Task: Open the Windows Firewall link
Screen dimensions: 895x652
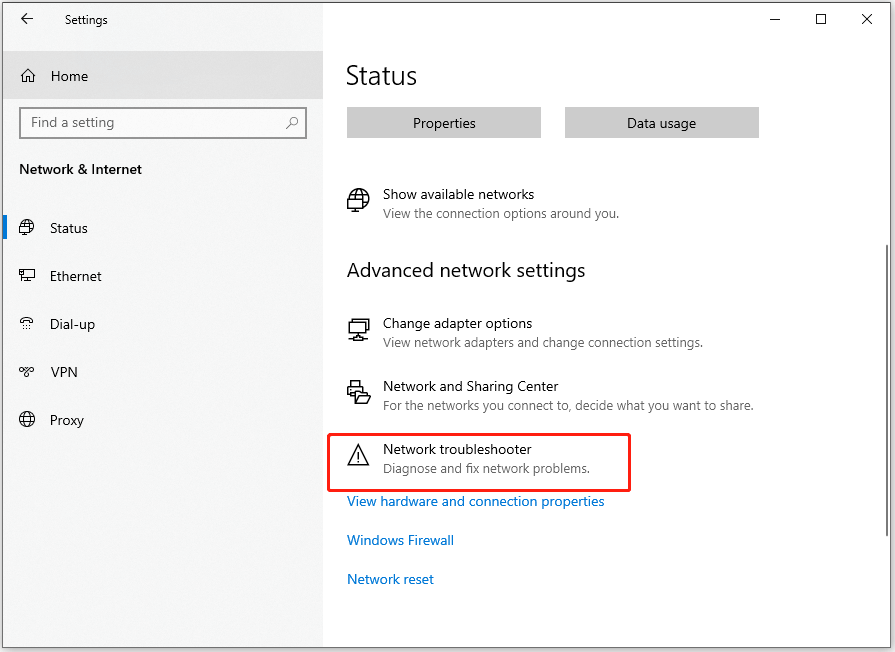Action: (400, 540)
